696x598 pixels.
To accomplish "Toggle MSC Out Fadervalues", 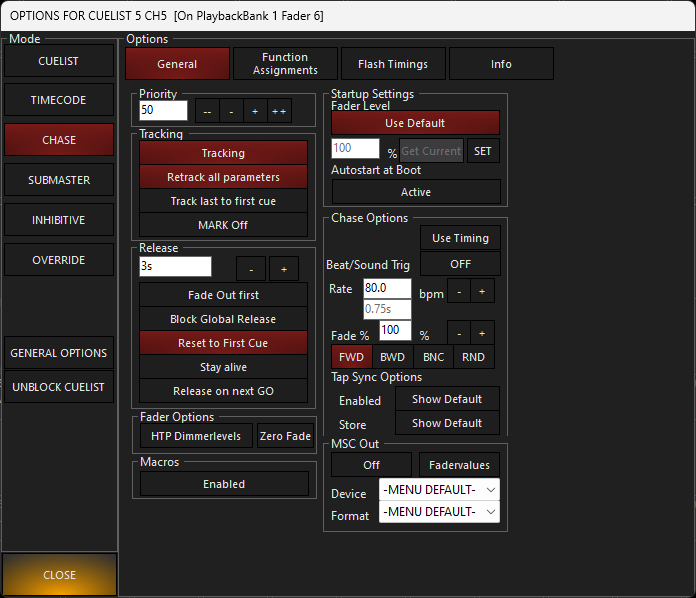I will click(459, 465).
